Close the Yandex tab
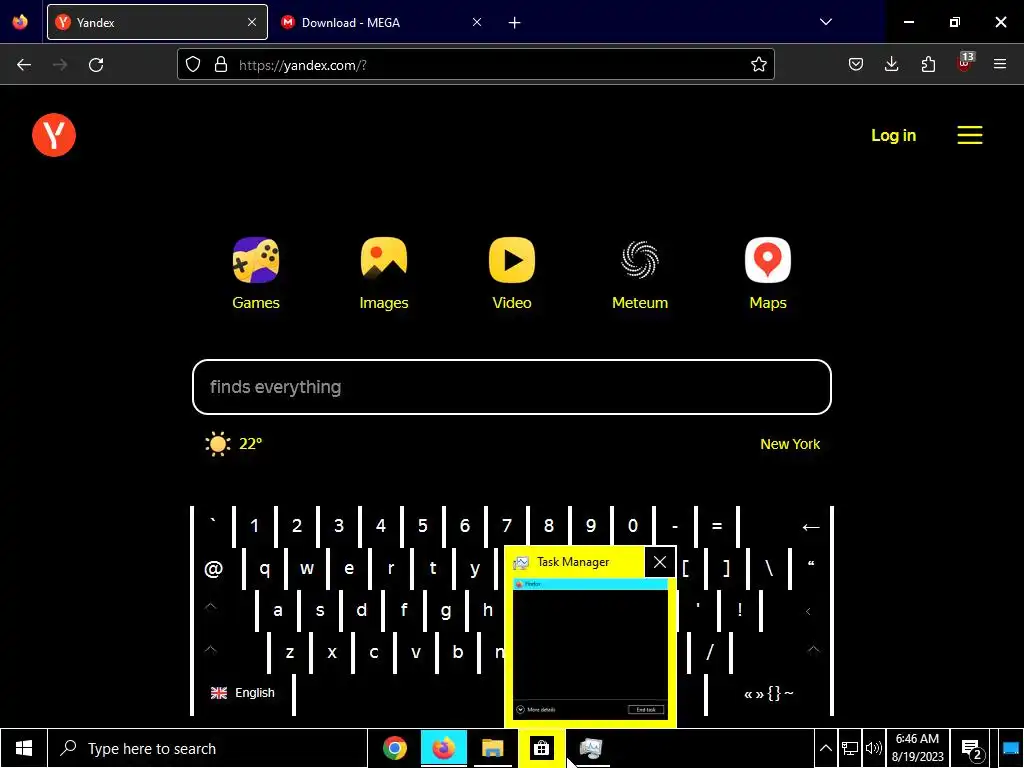 click(x=252, y=22)
